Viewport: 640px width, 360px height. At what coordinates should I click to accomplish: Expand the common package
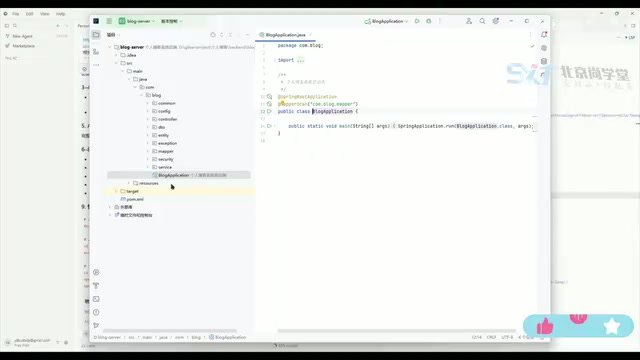click(x=148, y=103)
